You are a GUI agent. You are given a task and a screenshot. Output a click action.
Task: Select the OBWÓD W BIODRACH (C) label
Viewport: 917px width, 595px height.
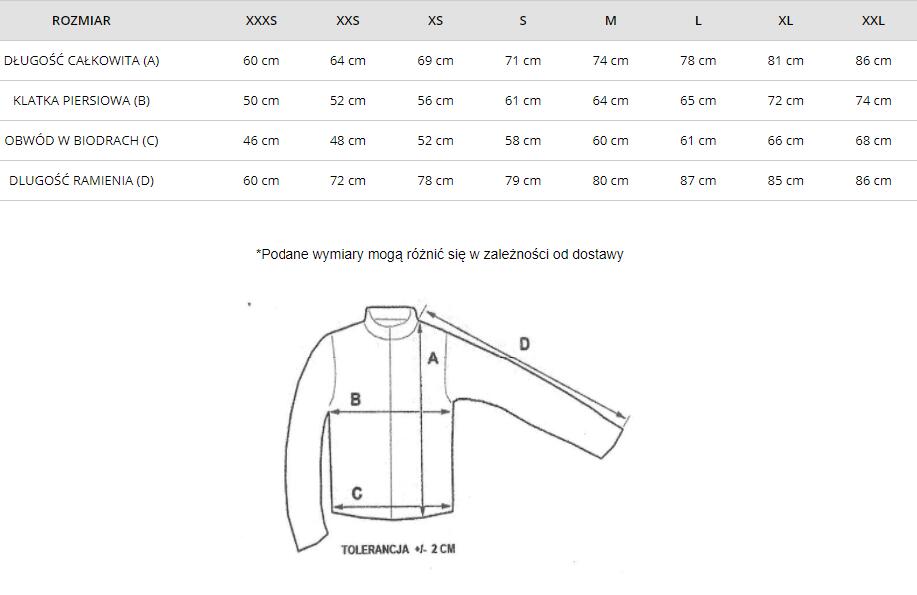81,140
